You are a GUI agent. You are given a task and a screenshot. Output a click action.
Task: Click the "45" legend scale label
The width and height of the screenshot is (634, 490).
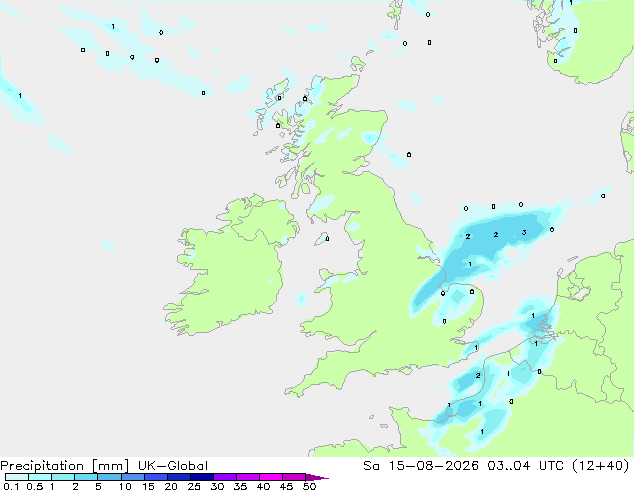[x=286, y=486]
